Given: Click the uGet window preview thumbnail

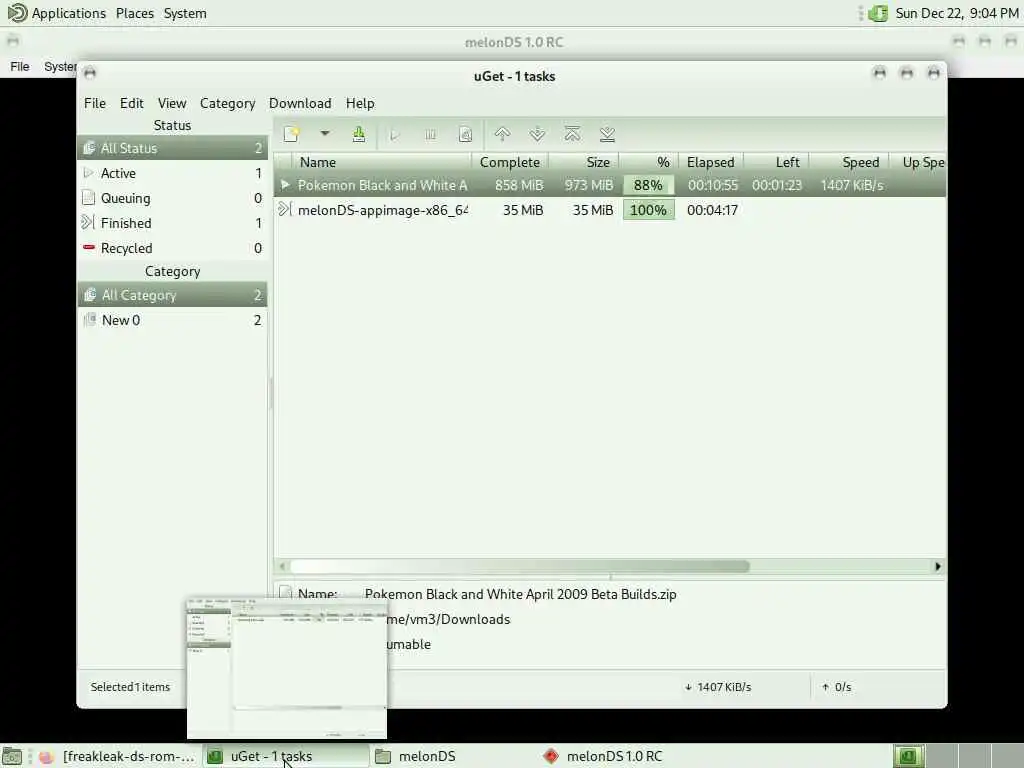Looking at the screenshot, I should [287, 667].
